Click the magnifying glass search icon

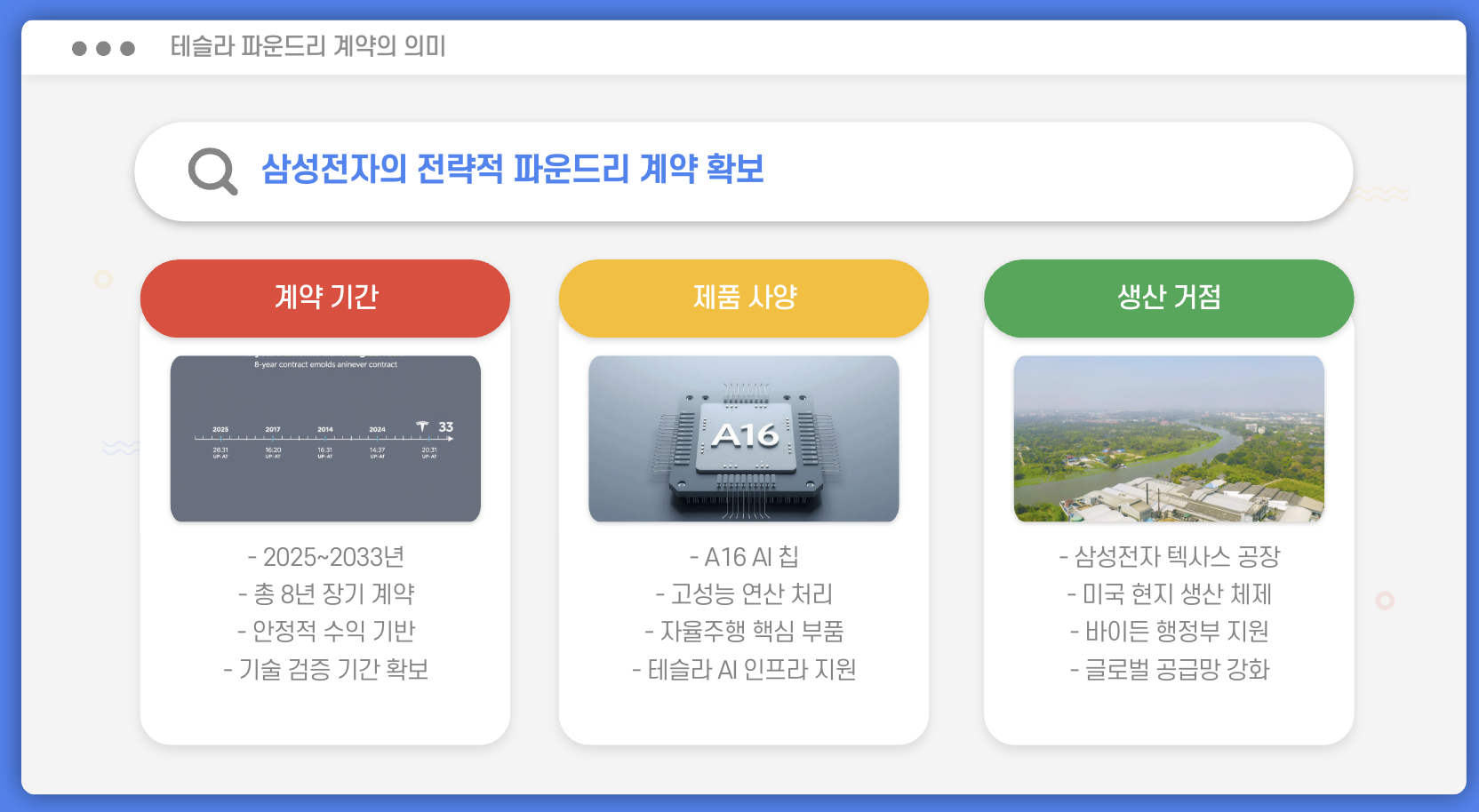212,171
